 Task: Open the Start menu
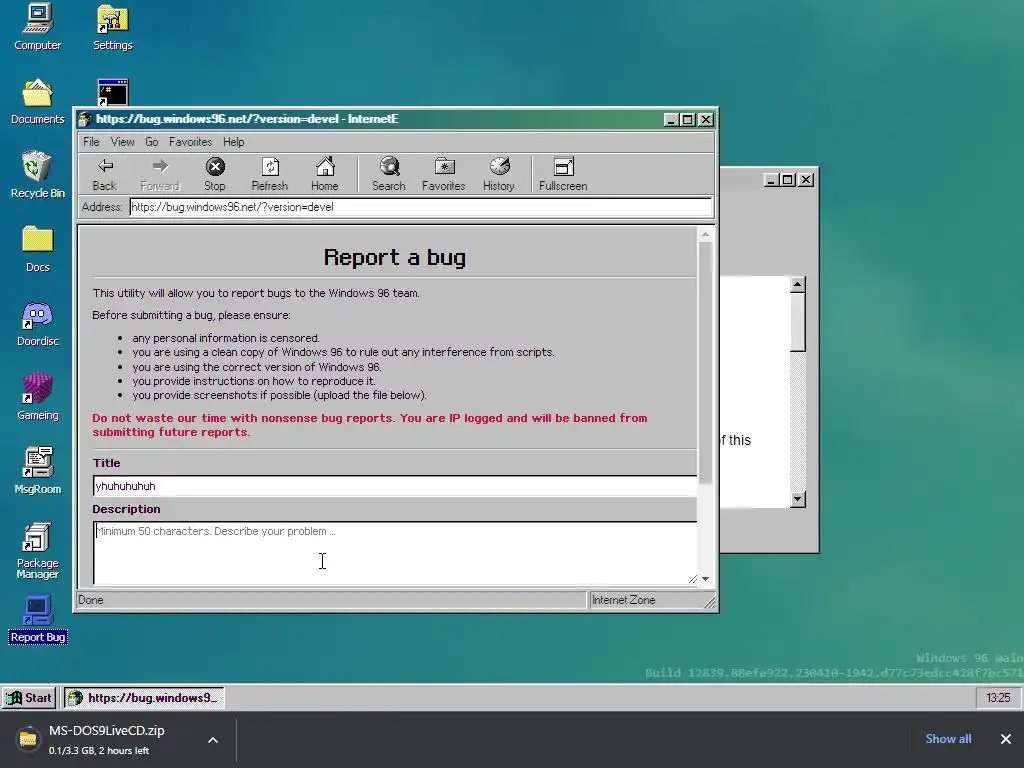point(29,697)
